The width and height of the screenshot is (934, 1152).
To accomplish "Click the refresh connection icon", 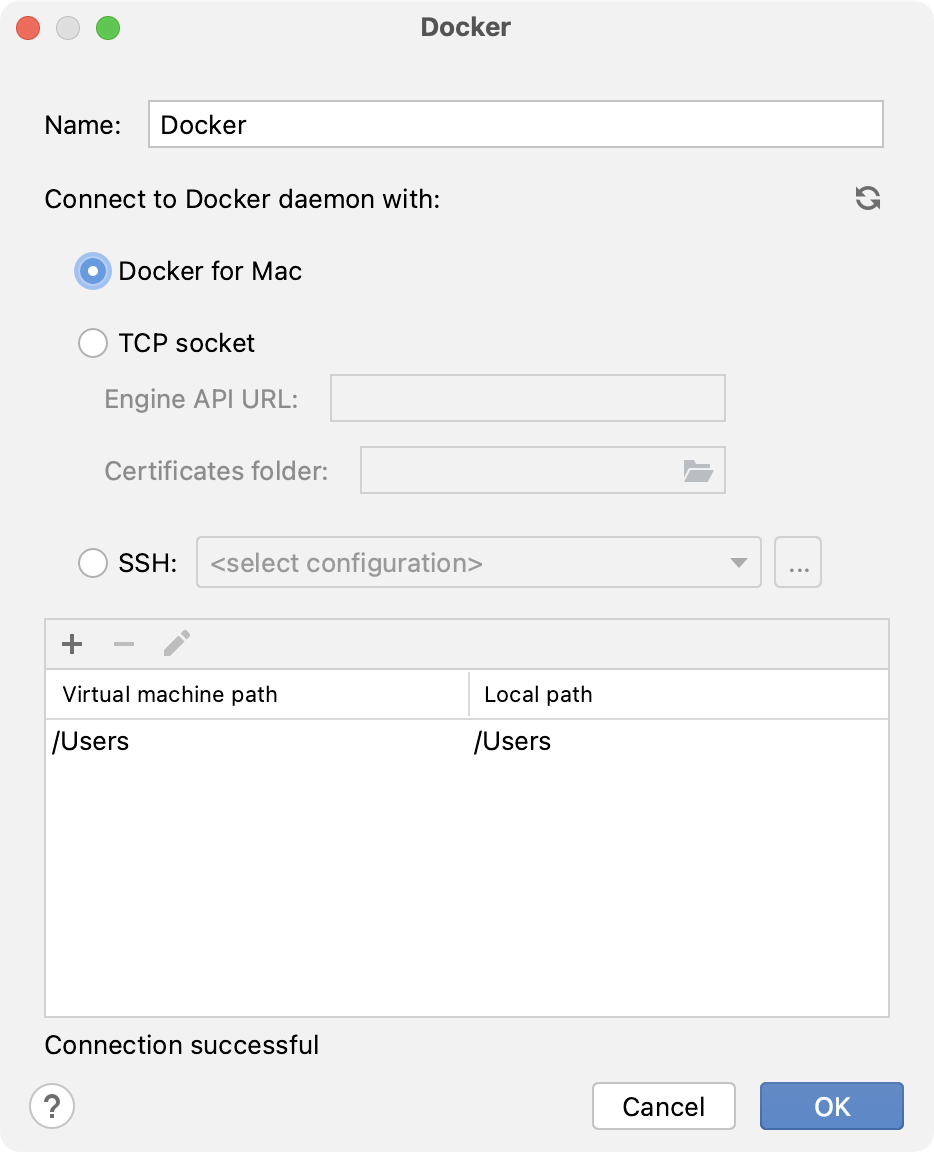I will (868, 198).
